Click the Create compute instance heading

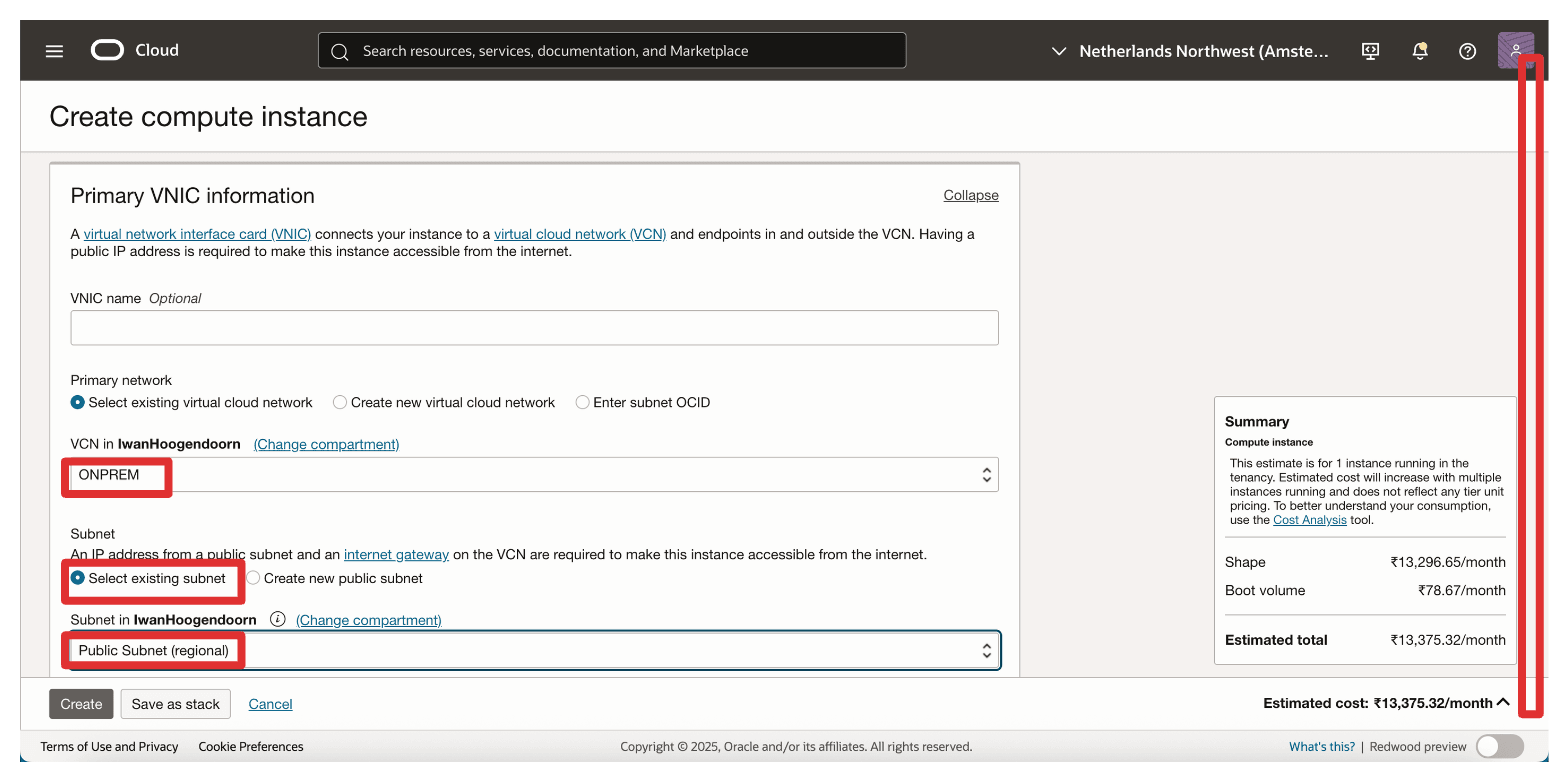pos(208,117)
